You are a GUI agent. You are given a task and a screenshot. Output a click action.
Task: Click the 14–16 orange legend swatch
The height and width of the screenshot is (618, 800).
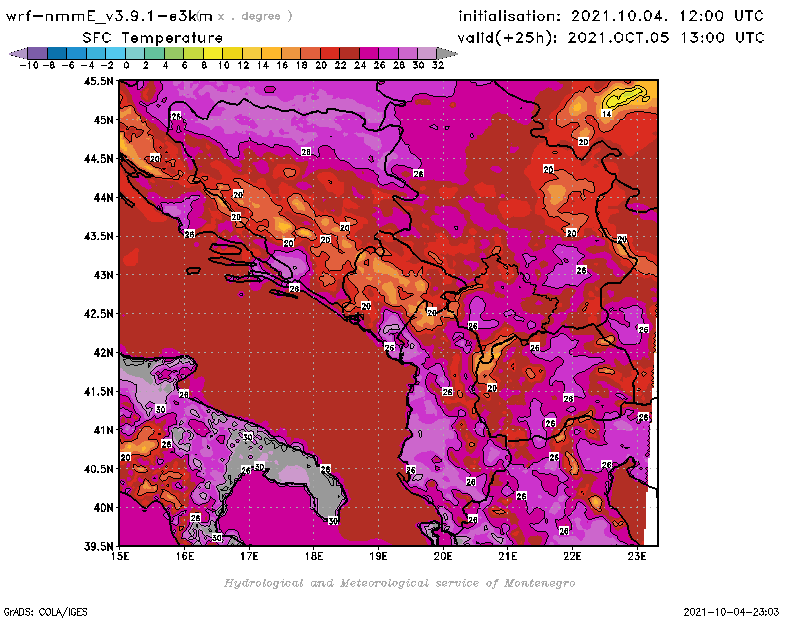pyautogui.click(x=271, y=53)
